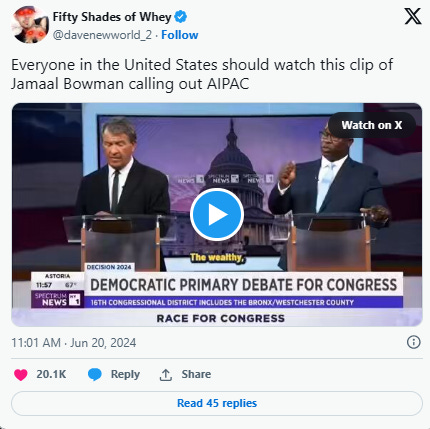Screen dimensions: 430x429
Task: Open the X logo icon
Action: (x=413, y=16)
